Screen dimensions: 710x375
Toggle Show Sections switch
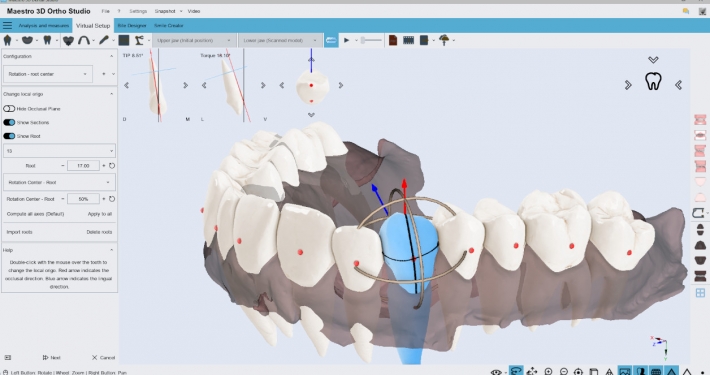9,122
